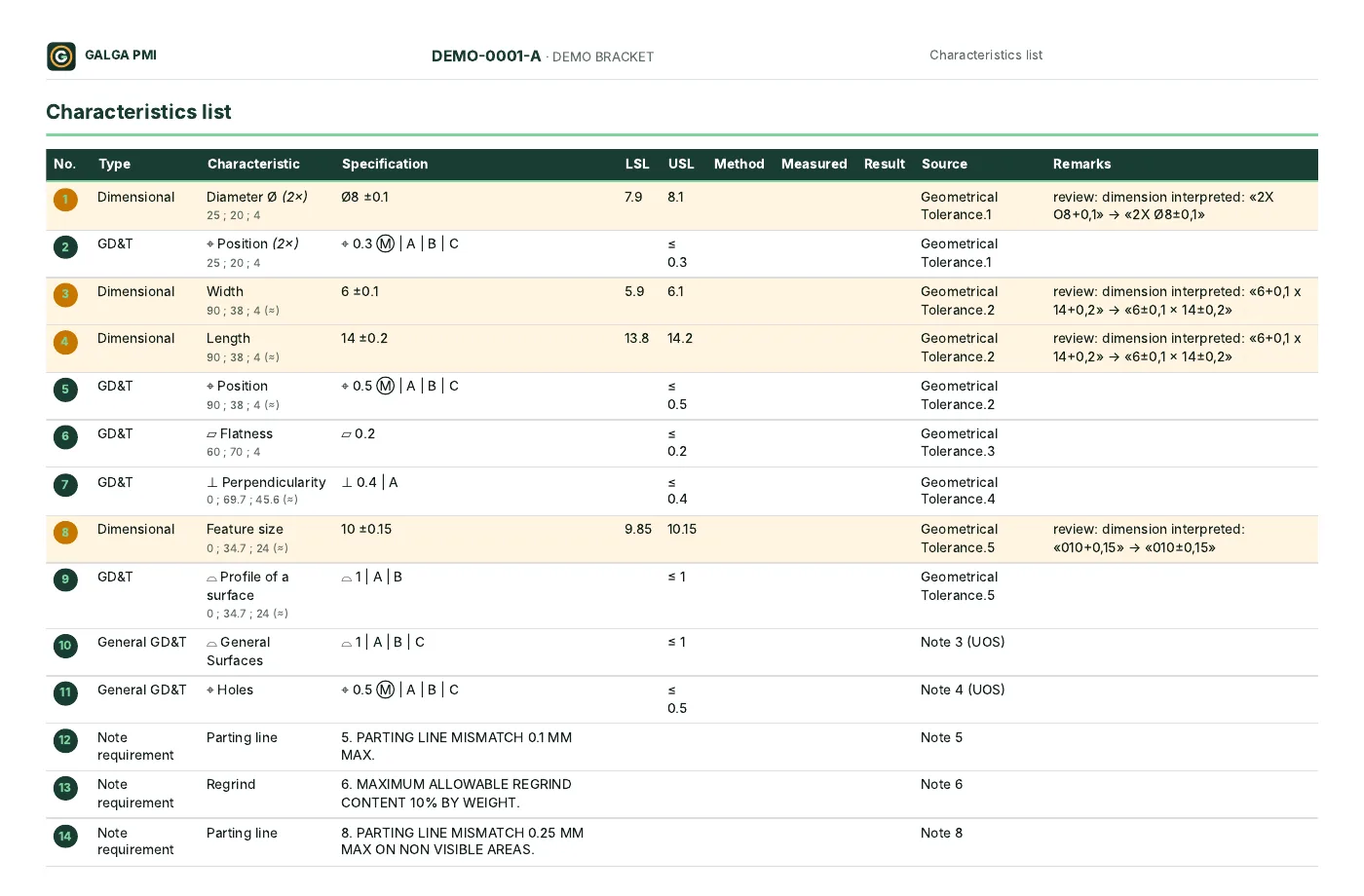Click the number 6 badge for Flatness
The height and width of the screenshot is (896, 1364).
(x=65, y=436)
